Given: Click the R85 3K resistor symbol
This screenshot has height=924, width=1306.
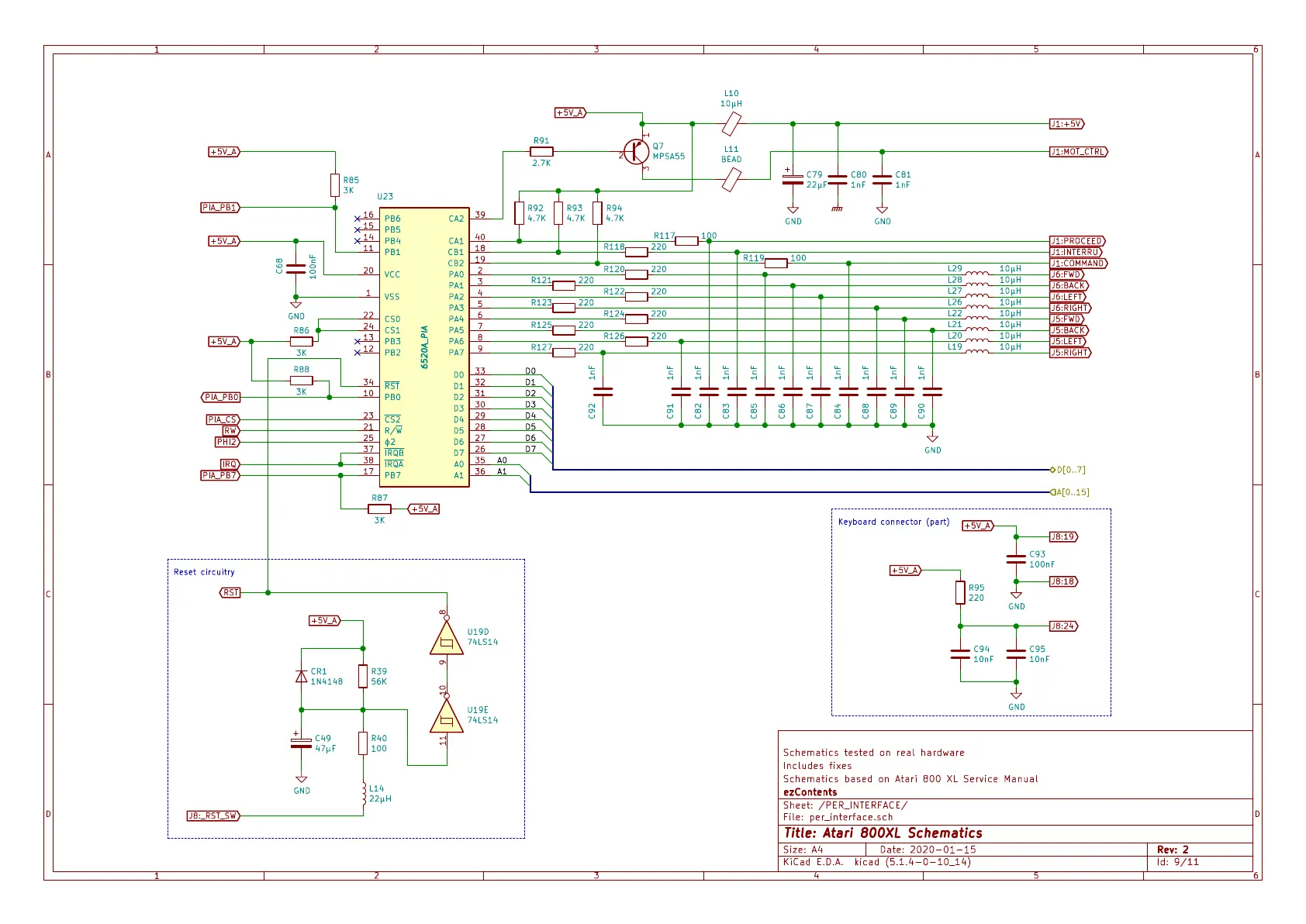Looking at the screenshot, I should 335,185.
